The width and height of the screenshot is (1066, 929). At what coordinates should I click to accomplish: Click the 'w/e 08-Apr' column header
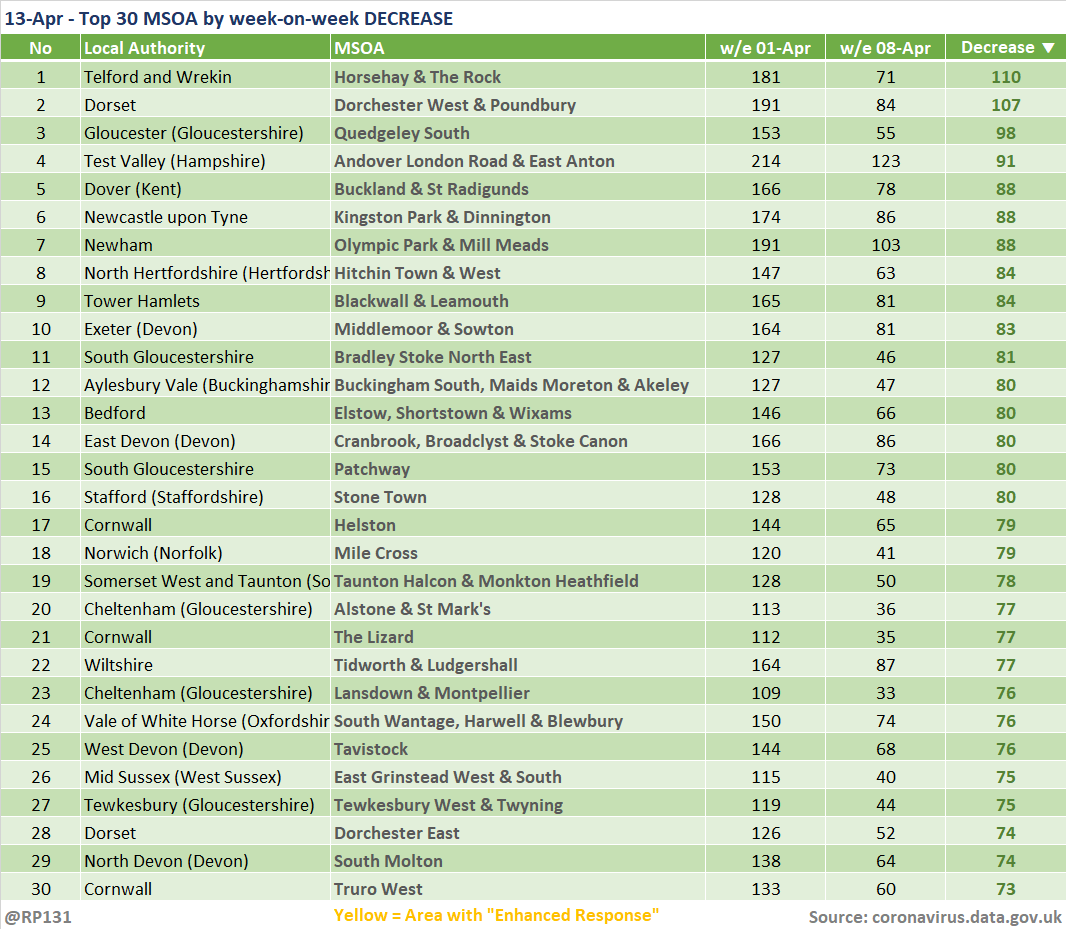pos(885,48)
